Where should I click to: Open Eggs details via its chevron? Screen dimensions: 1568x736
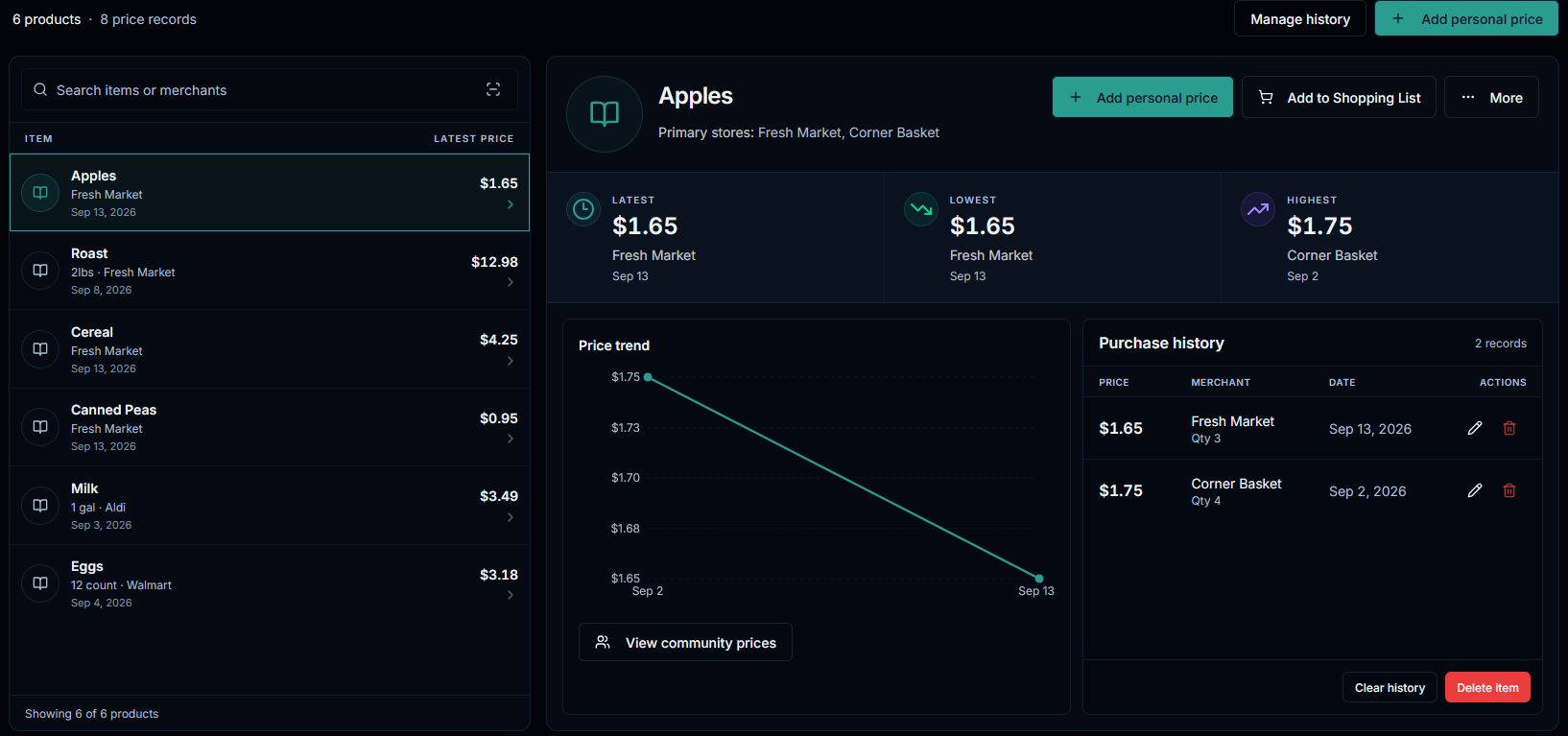pos(511,595)
